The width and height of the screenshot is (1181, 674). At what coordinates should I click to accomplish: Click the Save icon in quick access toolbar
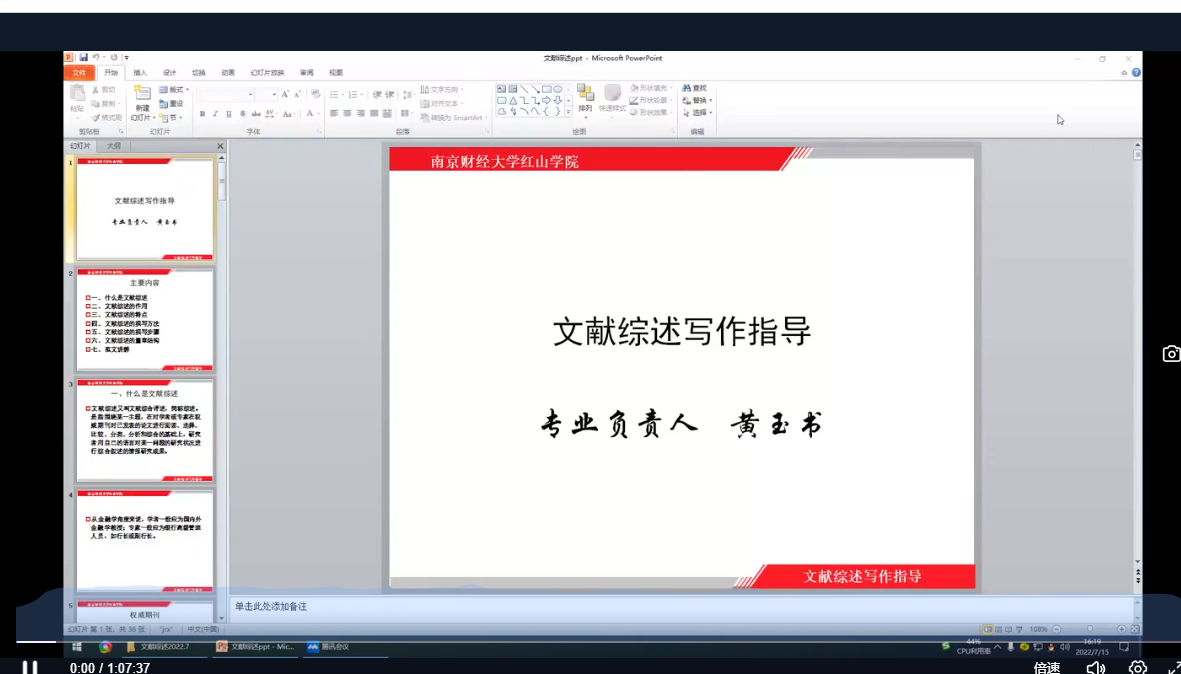pos(84,58)
